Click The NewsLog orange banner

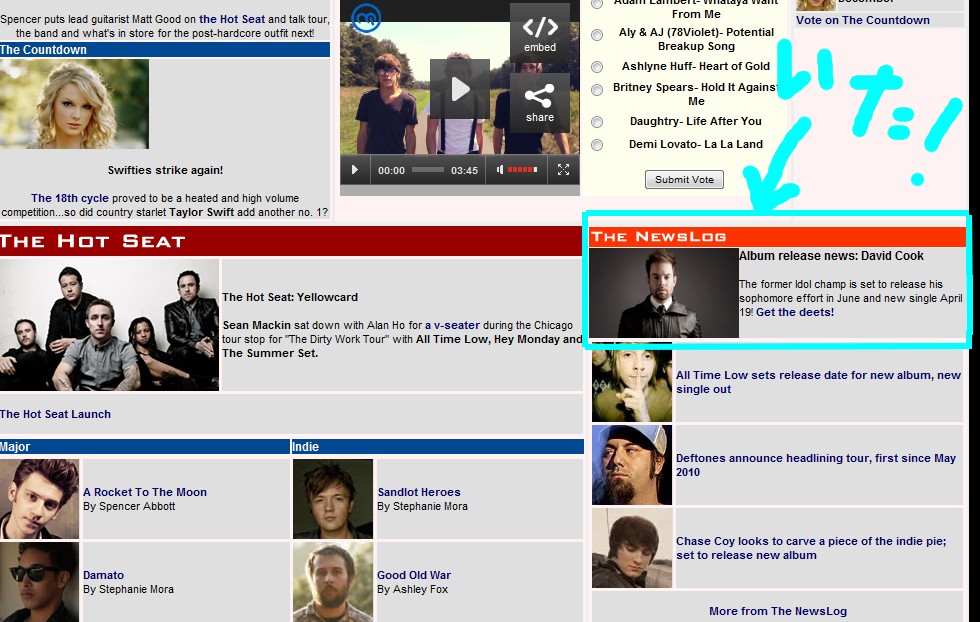coord(778,236)
